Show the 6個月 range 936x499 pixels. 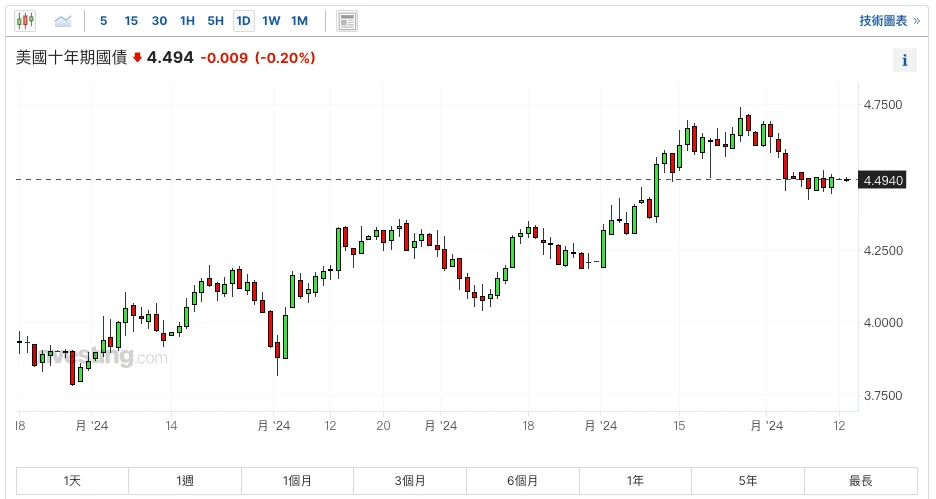tap(523, 481)
